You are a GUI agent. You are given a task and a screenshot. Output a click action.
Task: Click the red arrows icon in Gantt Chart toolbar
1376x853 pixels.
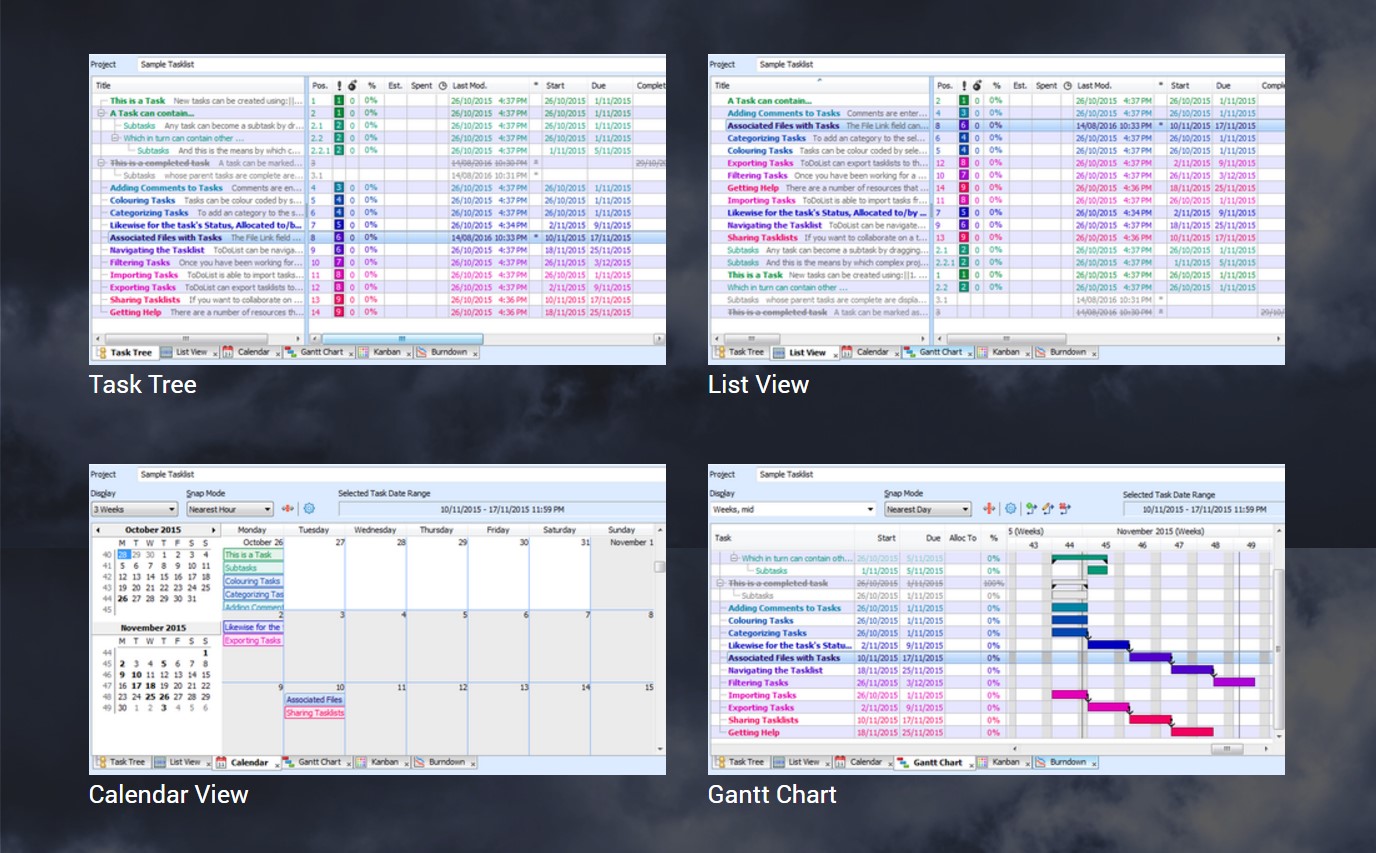tap(990, 509)
